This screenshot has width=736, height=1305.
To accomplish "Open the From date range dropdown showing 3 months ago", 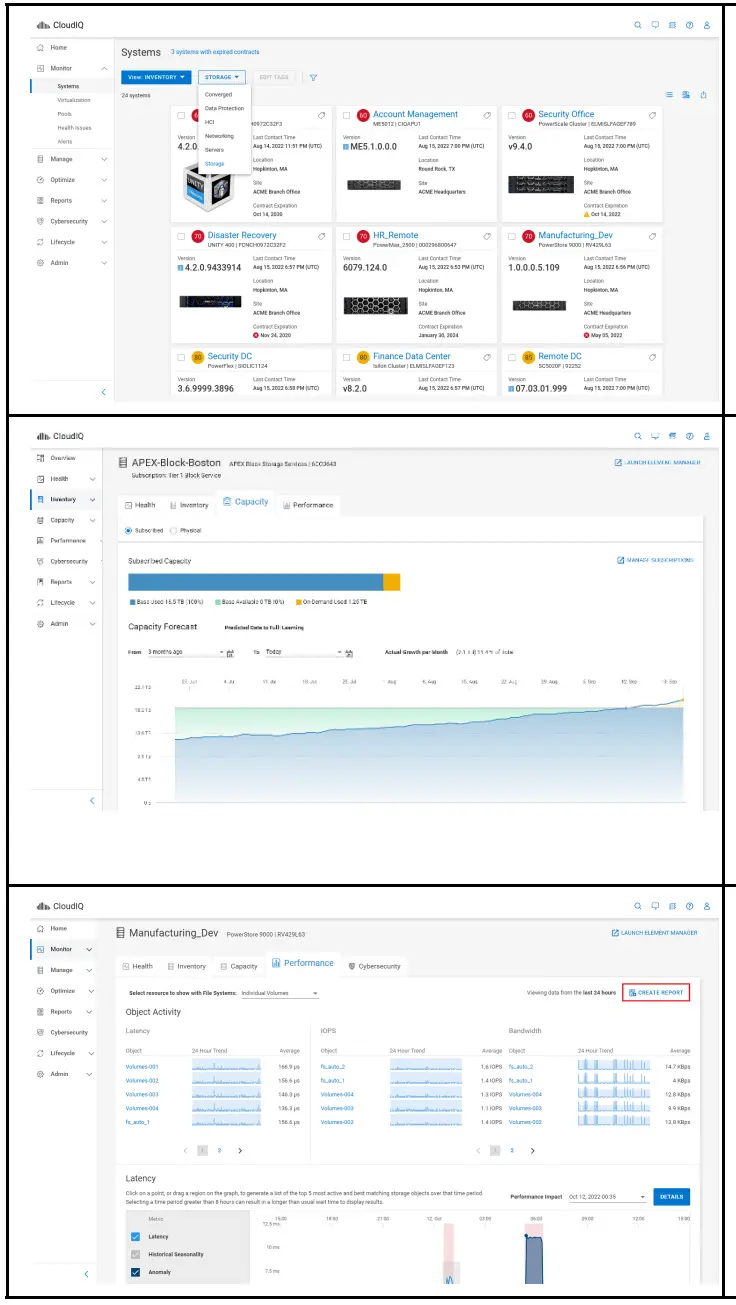I will coord(186,652).
